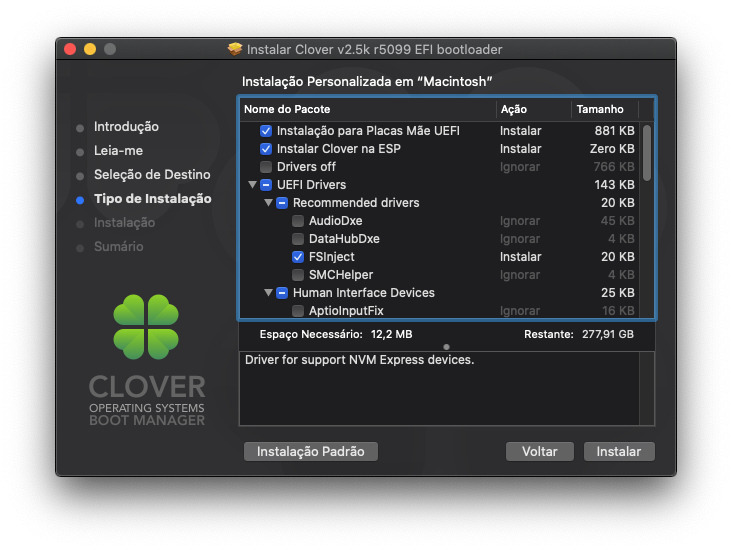Select the Sumário step
The image size is (732, 550).
click(119, 247)
